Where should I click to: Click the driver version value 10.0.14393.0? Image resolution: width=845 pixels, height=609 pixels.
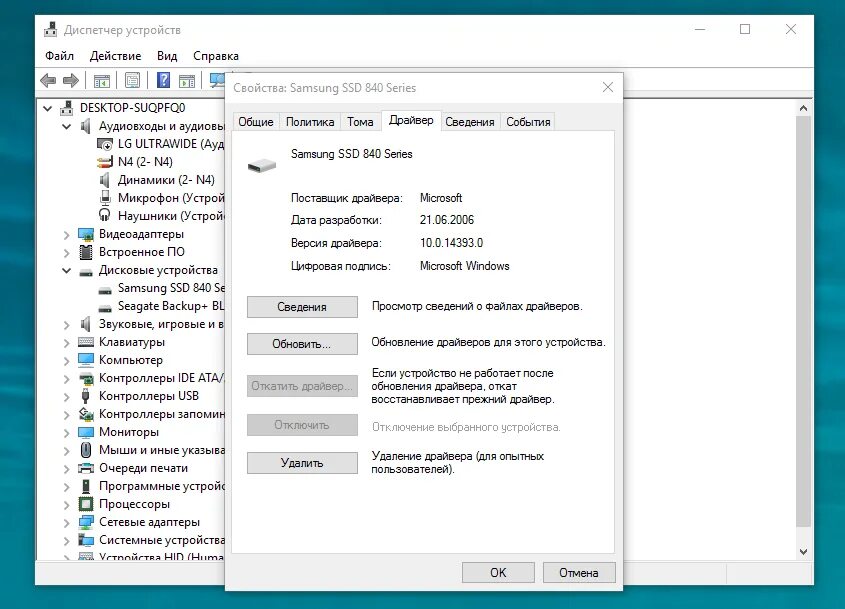coord(451,243)
